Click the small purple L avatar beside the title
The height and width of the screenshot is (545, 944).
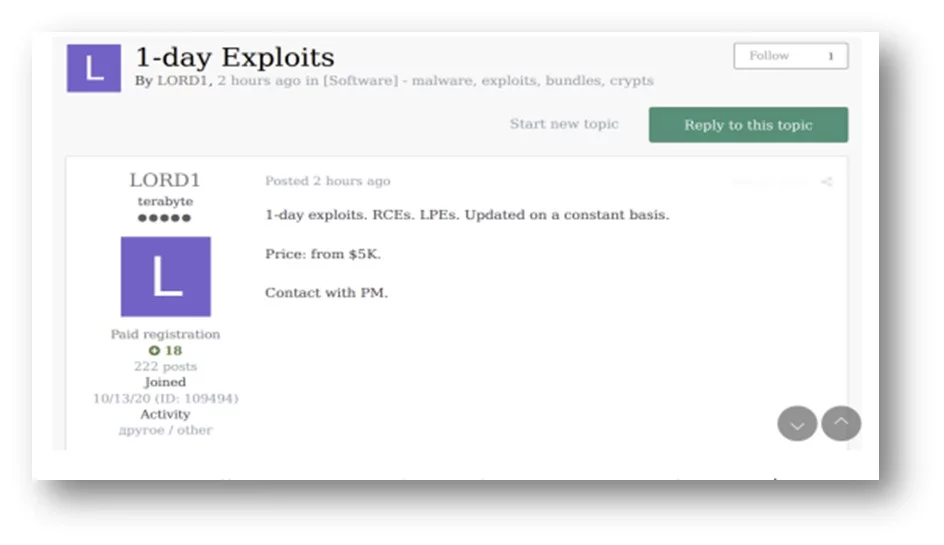point(93,69)
